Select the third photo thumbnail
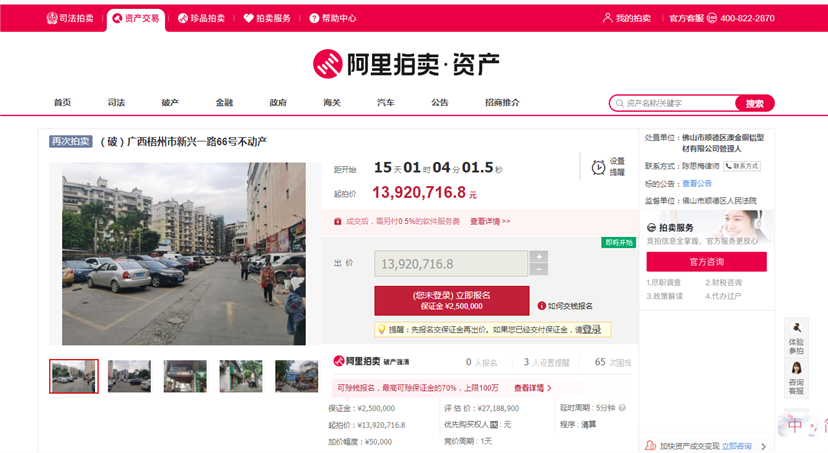 point(185,376)
